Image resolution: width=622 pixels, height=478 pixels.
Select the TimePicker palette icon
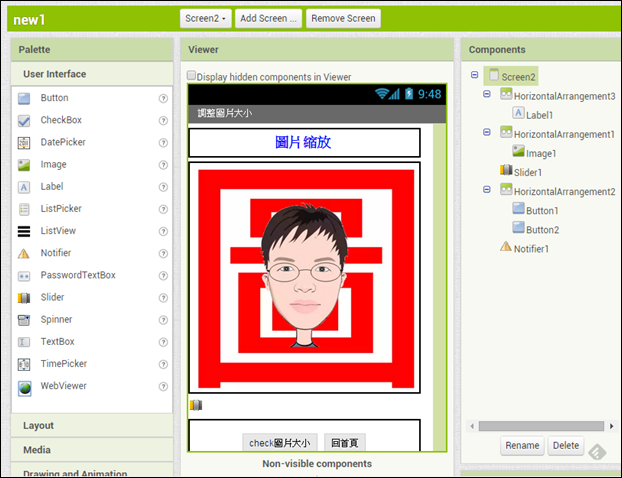coord(24,364)
